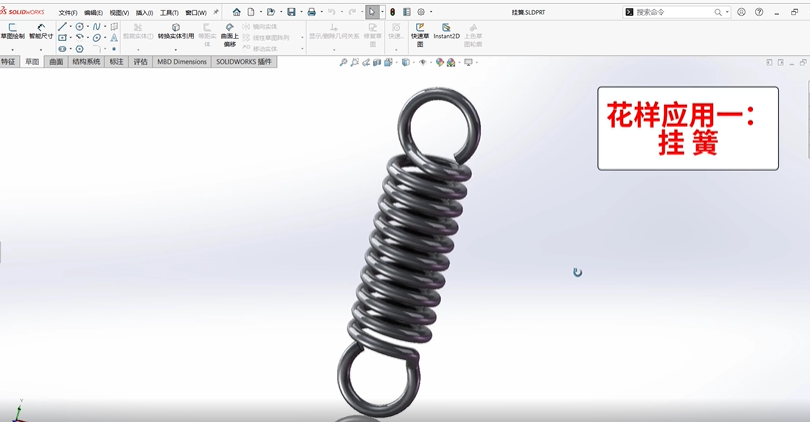Select the Smart Dimension (智能尺寸) tool
This screenshot has height=422, width=810.
tap(41, 30)
